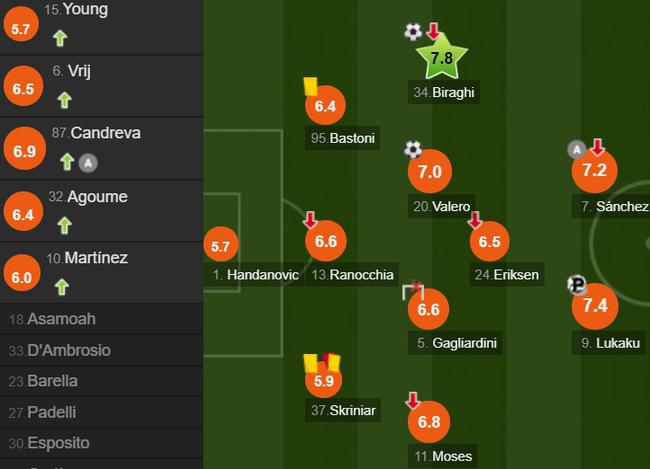The width and height of the screenshot is (650, 469).
Task: Click the penalty ball icon above Lukaku
Action: pos(576,284)
